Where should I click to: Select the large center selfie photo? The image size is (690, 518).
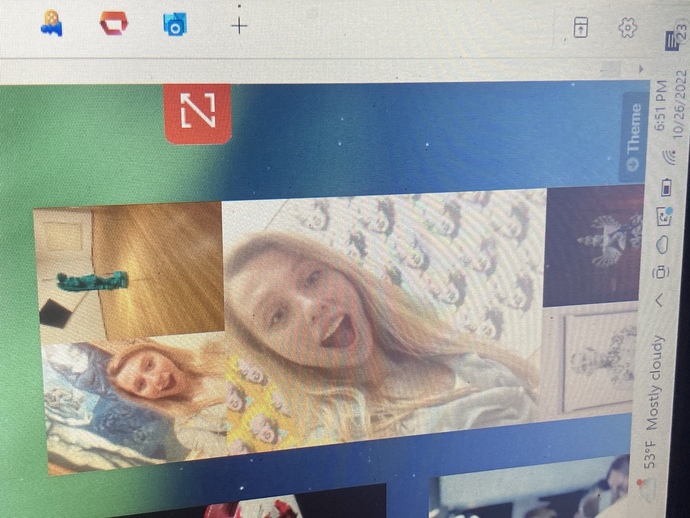click(x=380, y=310)
